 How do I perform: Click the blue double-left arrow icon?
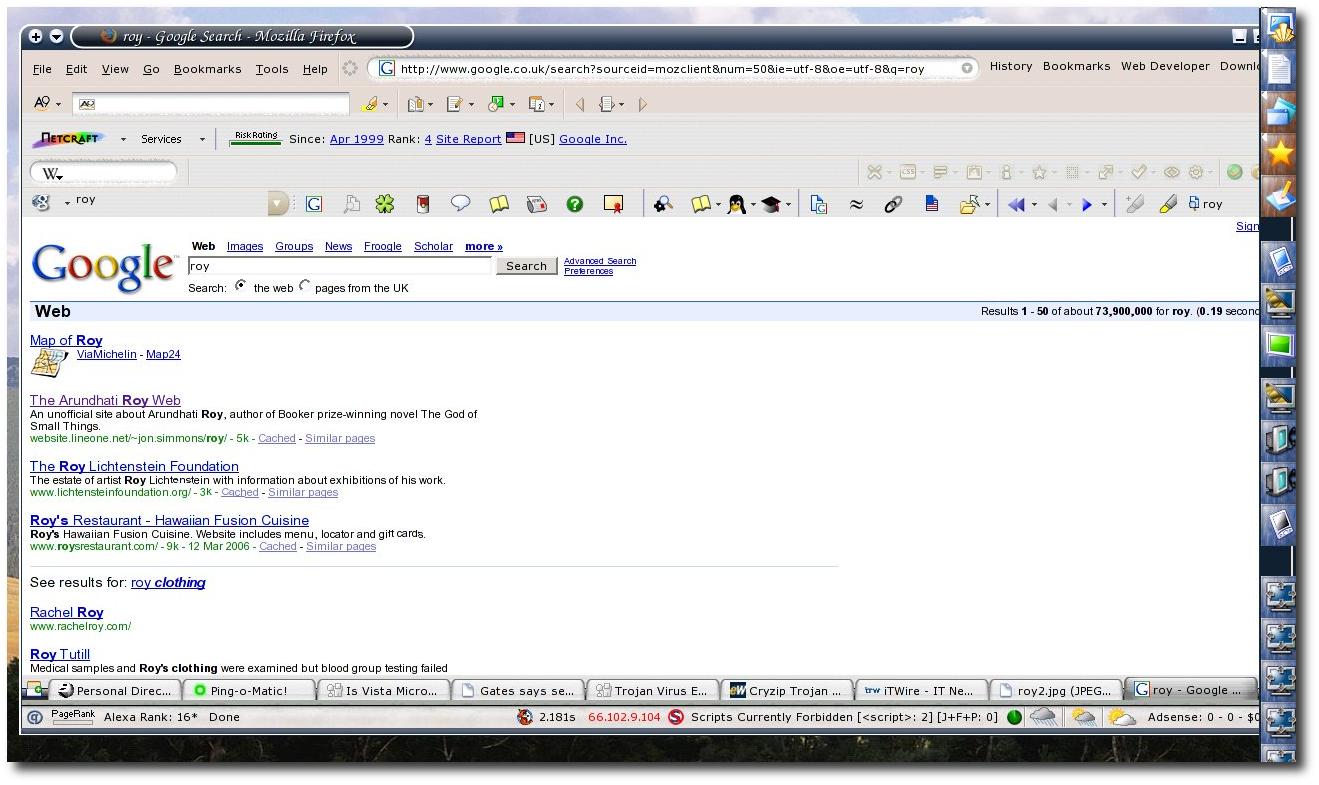(1016, 204)
